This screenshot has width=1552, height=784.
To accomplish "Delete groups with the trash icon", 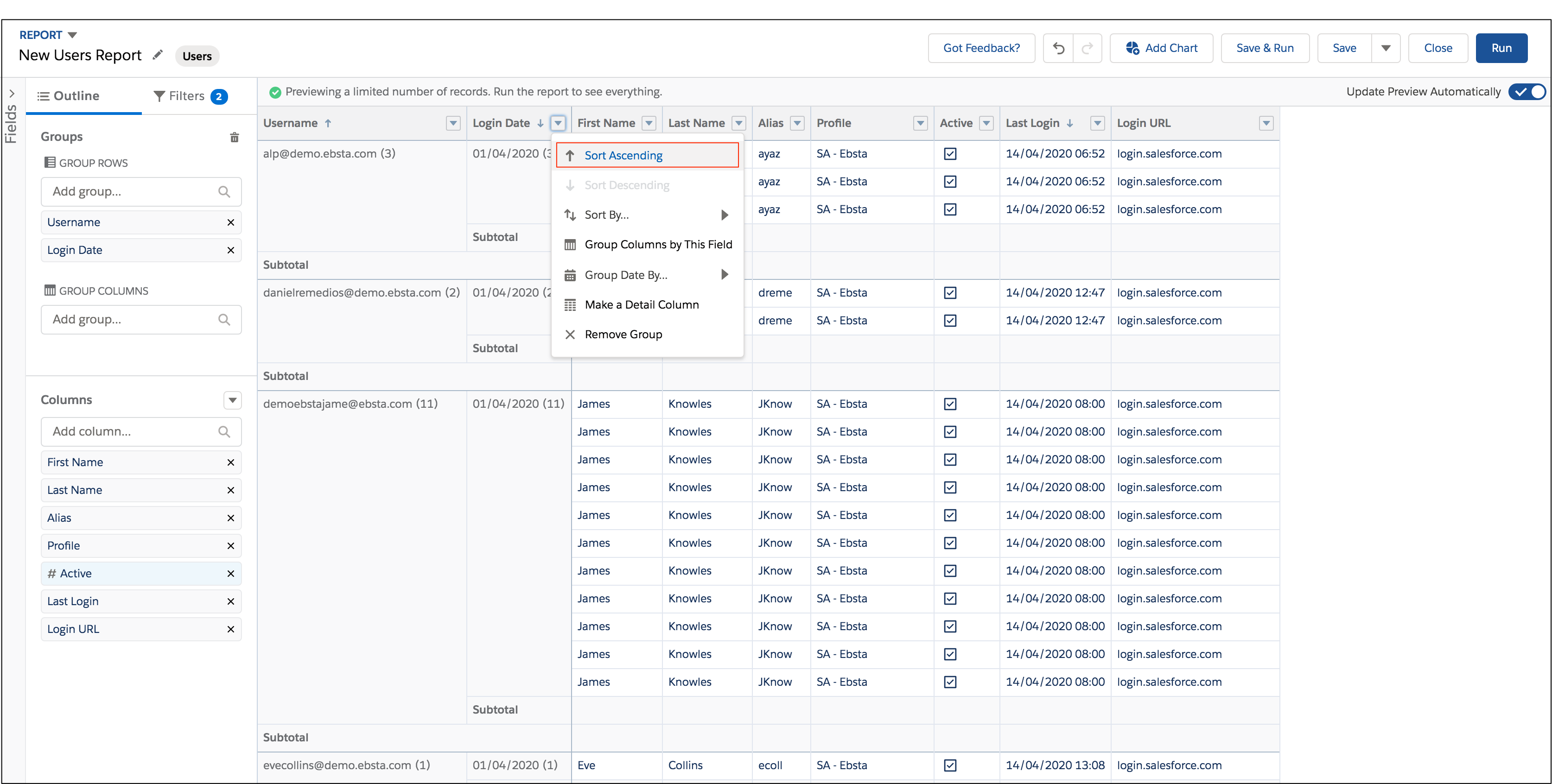I will click(235, 137).
